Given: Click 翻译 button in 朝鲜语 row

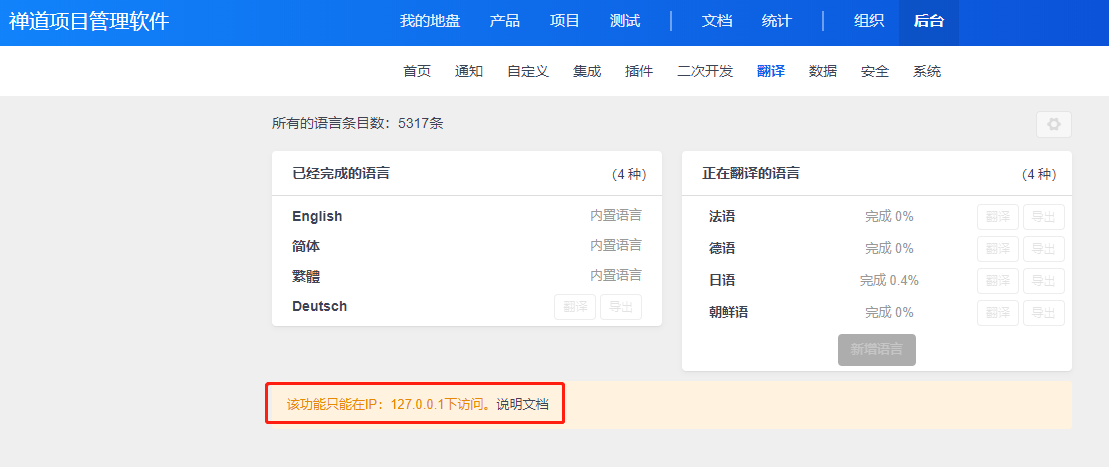Looking at the screenshot, I should coord(998,313).
